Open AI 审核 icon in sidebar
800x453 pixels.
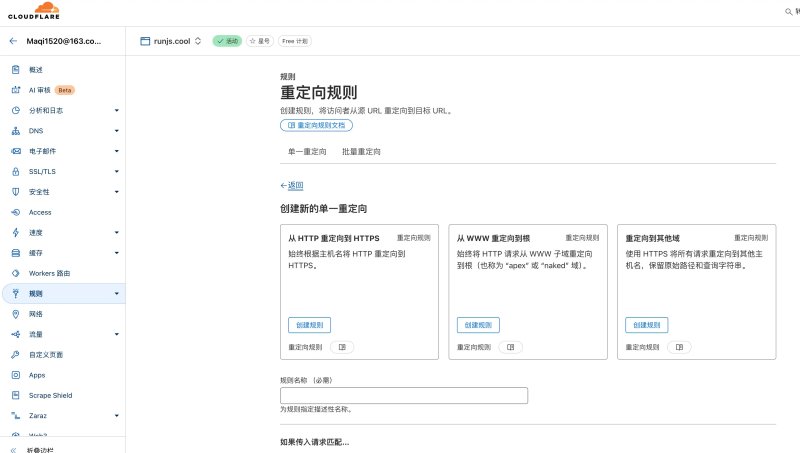[x=16, y=90]
